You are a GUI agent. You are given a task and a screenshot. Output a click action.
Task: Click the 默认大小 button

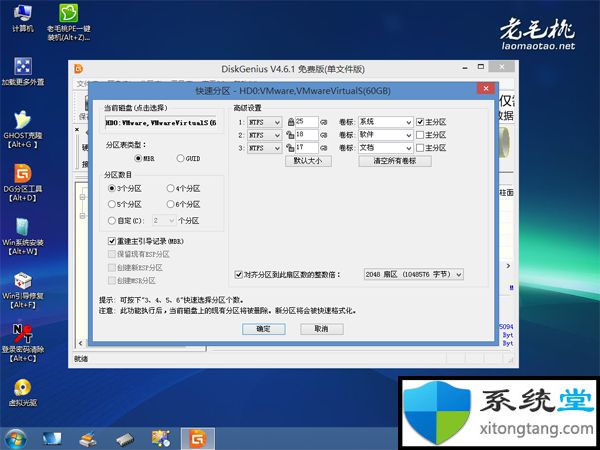tap(308, 161)
